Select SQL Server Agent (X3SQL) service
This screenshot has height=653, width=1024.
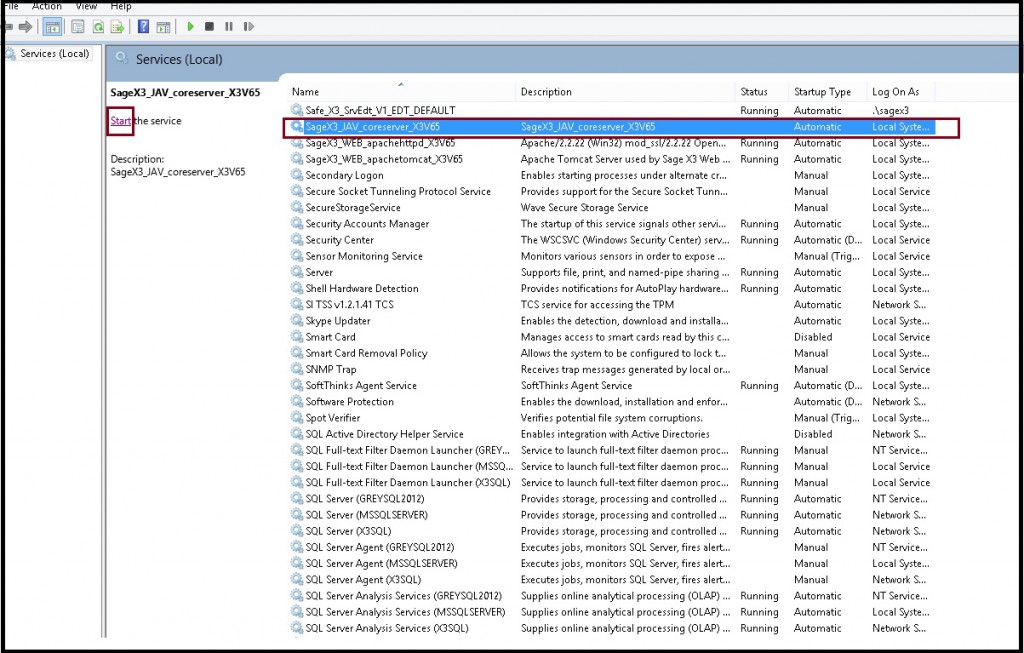pos(364,580)
